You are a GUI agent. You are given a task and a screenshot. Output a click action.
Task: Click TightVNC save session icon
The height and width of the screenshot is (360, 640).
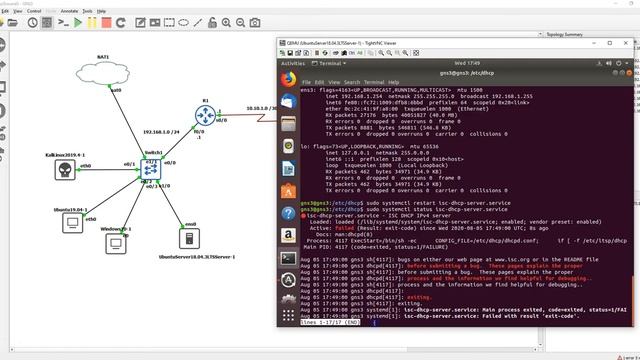point(290,53)
